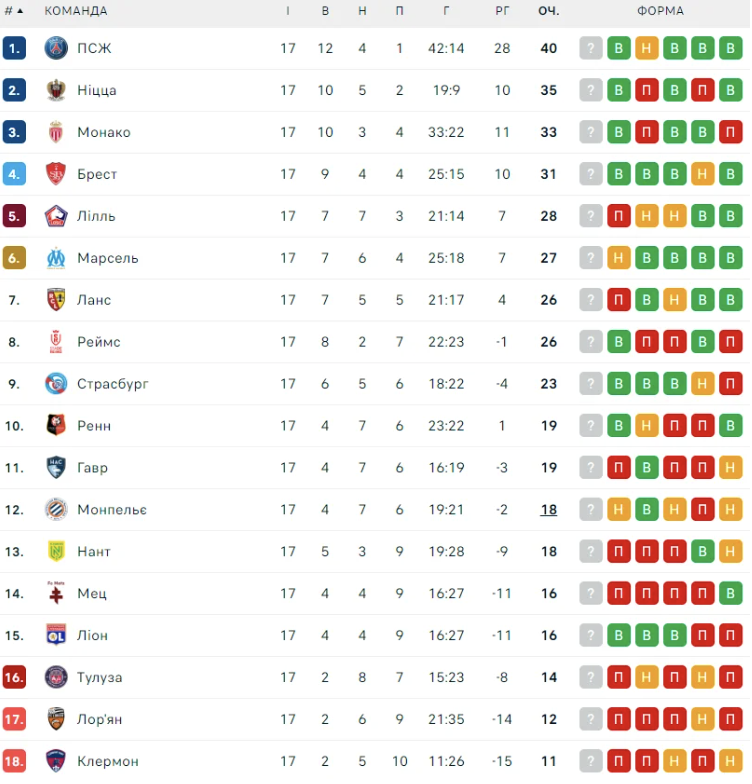Open the Ланс team name link

pyautogui.click(x=94, y=300)
